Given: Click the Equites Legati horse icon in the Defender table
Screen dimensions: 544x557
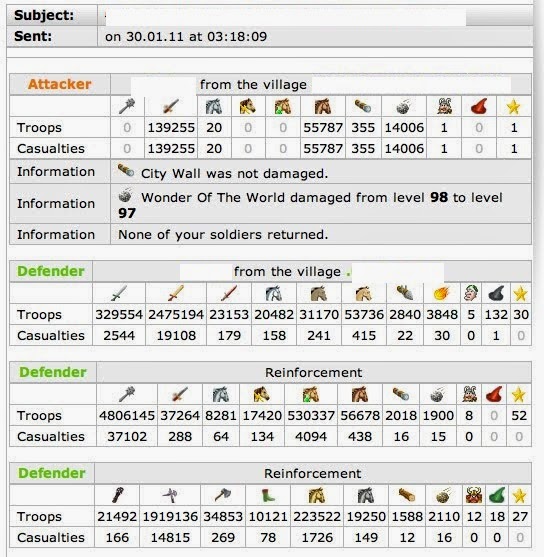Looking at the screenshot, I should [x=274, y=293].
